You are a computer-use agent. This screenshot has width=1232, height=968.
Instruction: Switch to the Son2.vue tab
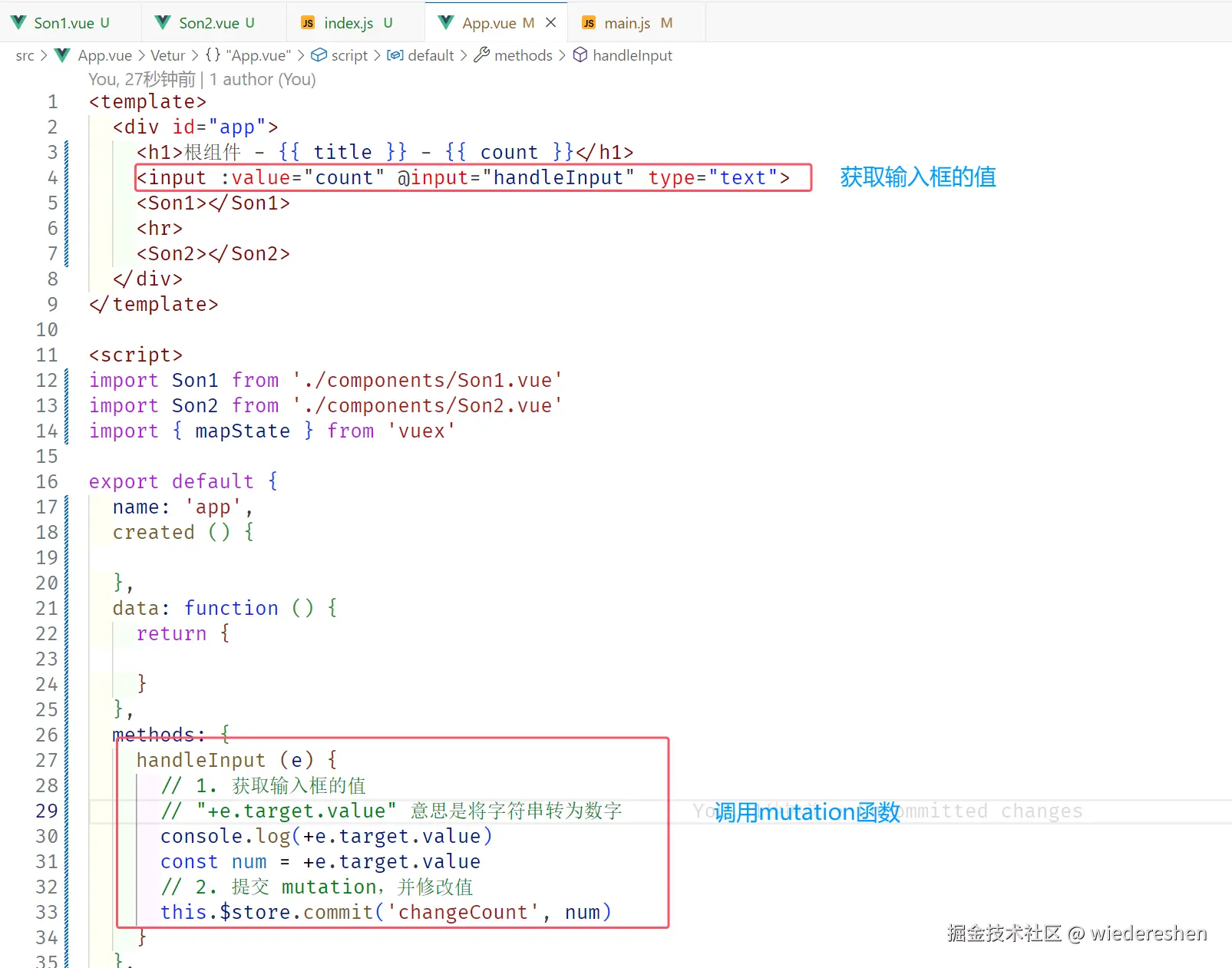coord(214,23)
